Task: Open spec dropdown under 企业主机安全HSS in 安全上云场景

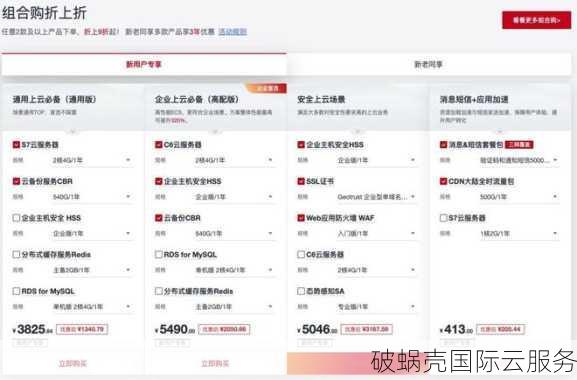Action: [x=376, y=160]
